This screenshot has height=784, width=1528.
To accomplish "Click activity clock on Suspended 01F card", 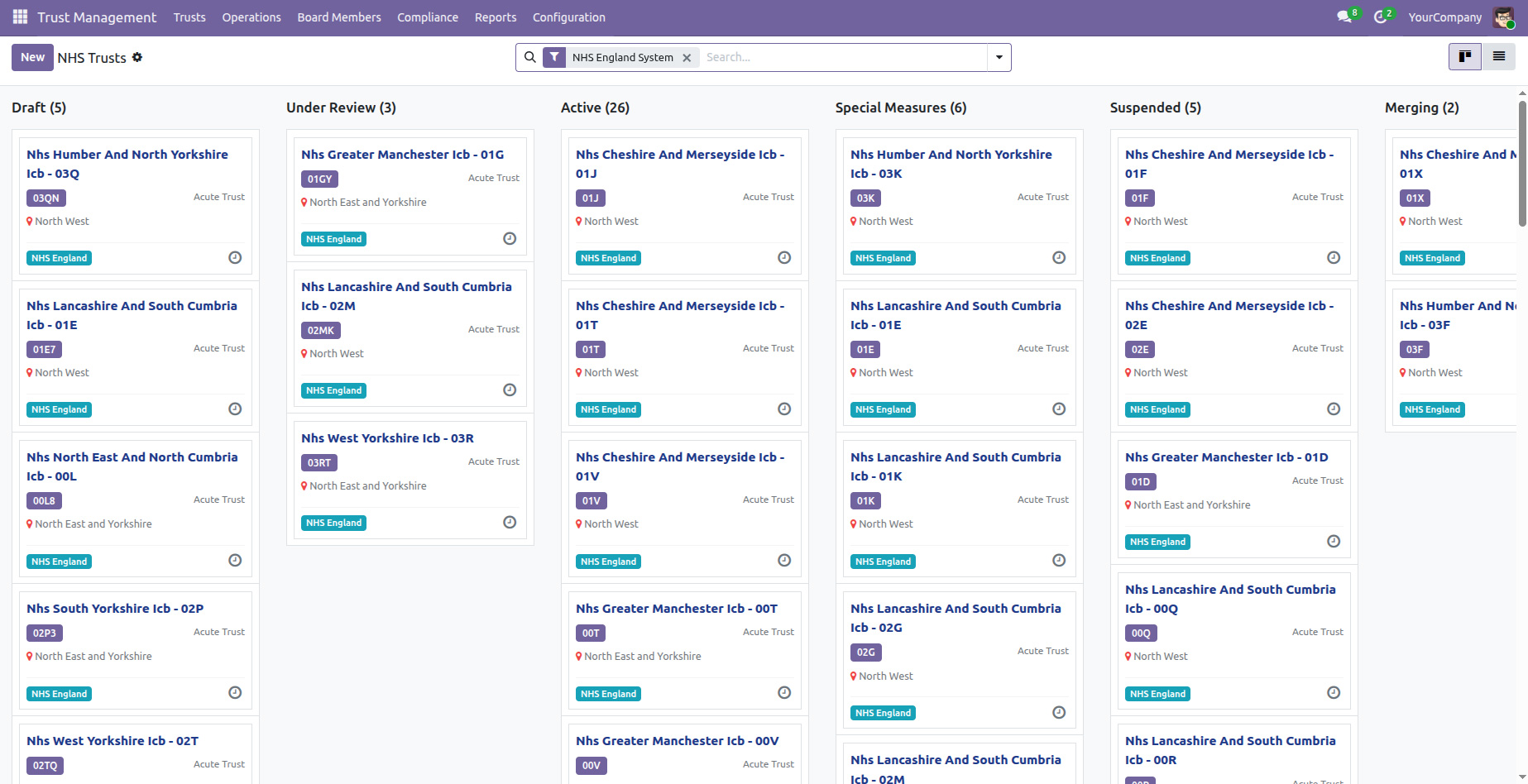I will 1334,258.
